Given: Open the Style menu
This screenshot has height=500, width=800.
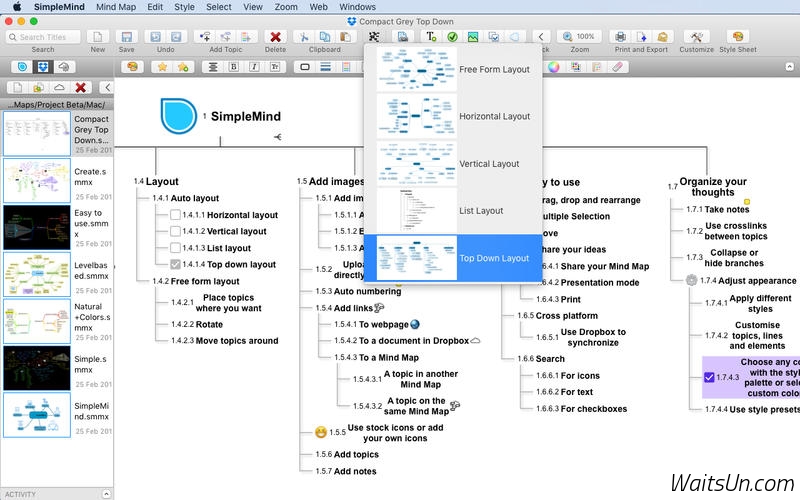Looking at the screenshot, I should click(x=184, y=7).
